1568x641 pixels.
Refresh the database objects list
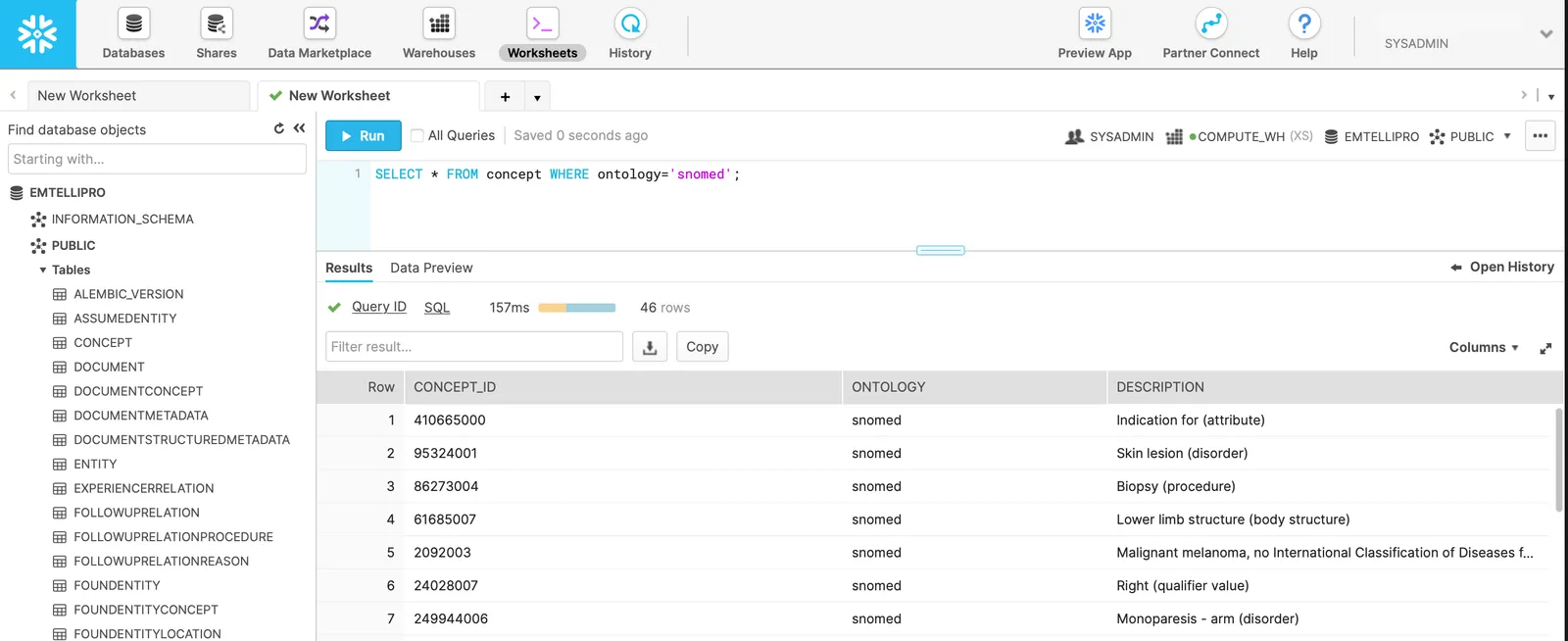click(x=279, y=128)
